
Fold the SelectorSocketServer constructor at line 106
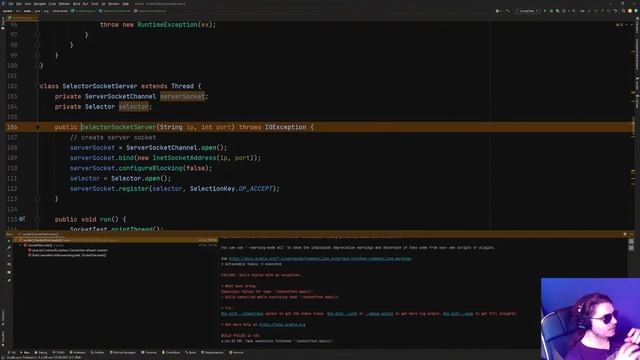click(x=37, y=127)
